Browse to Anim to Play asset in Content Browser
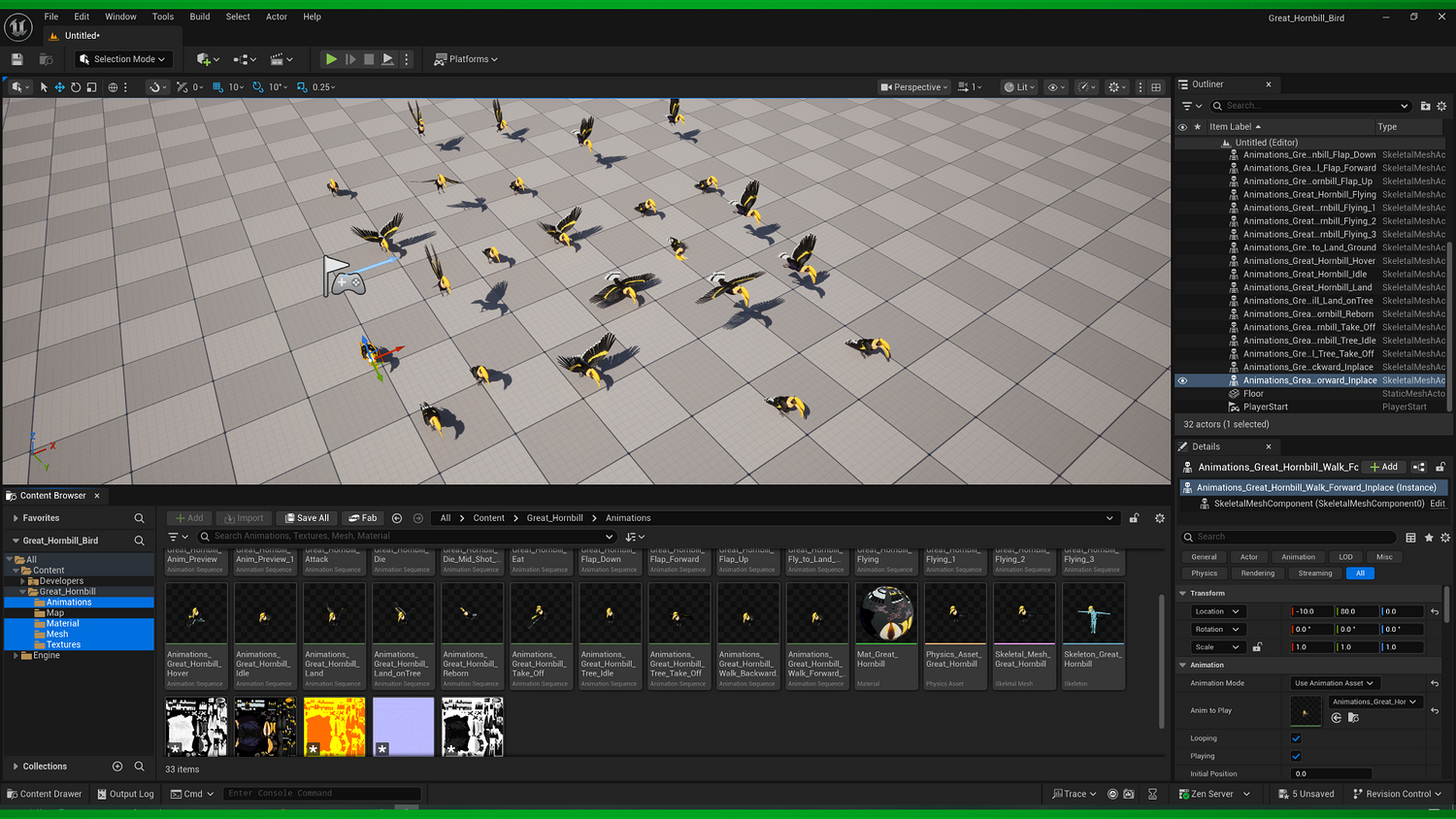Image resolution: width=1456 pixels, height=819 pixels. [1353, 718]
